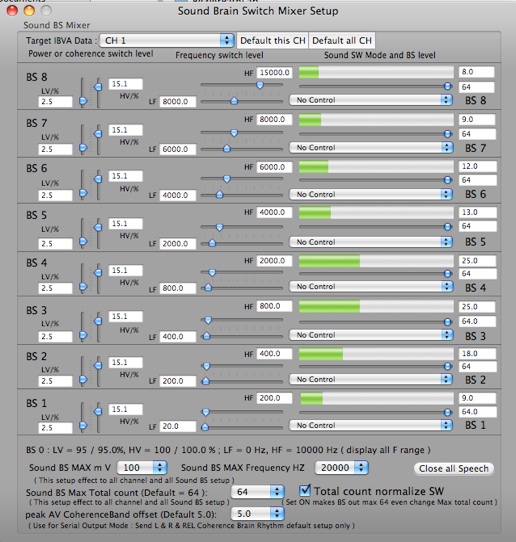The width and height of the screenshot is (516, 542).
Task: Open the BS 5 No Control mode dropdown
Action: (x=371, y=242)
